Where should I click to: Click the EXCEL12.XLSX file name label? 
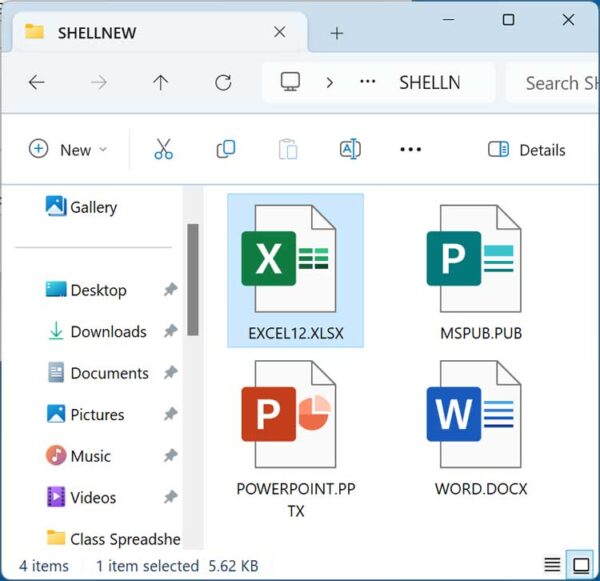[x=296, y=333]
